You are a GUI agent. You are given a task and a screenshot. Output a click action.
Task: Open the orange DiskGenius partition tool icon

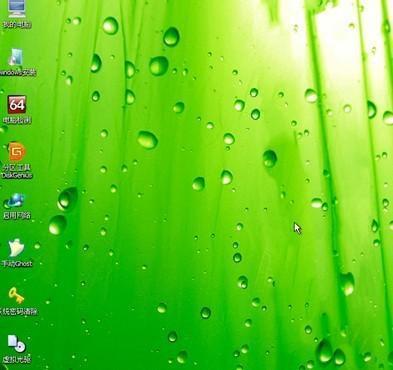pyautogui.click(x=17, y=152)
